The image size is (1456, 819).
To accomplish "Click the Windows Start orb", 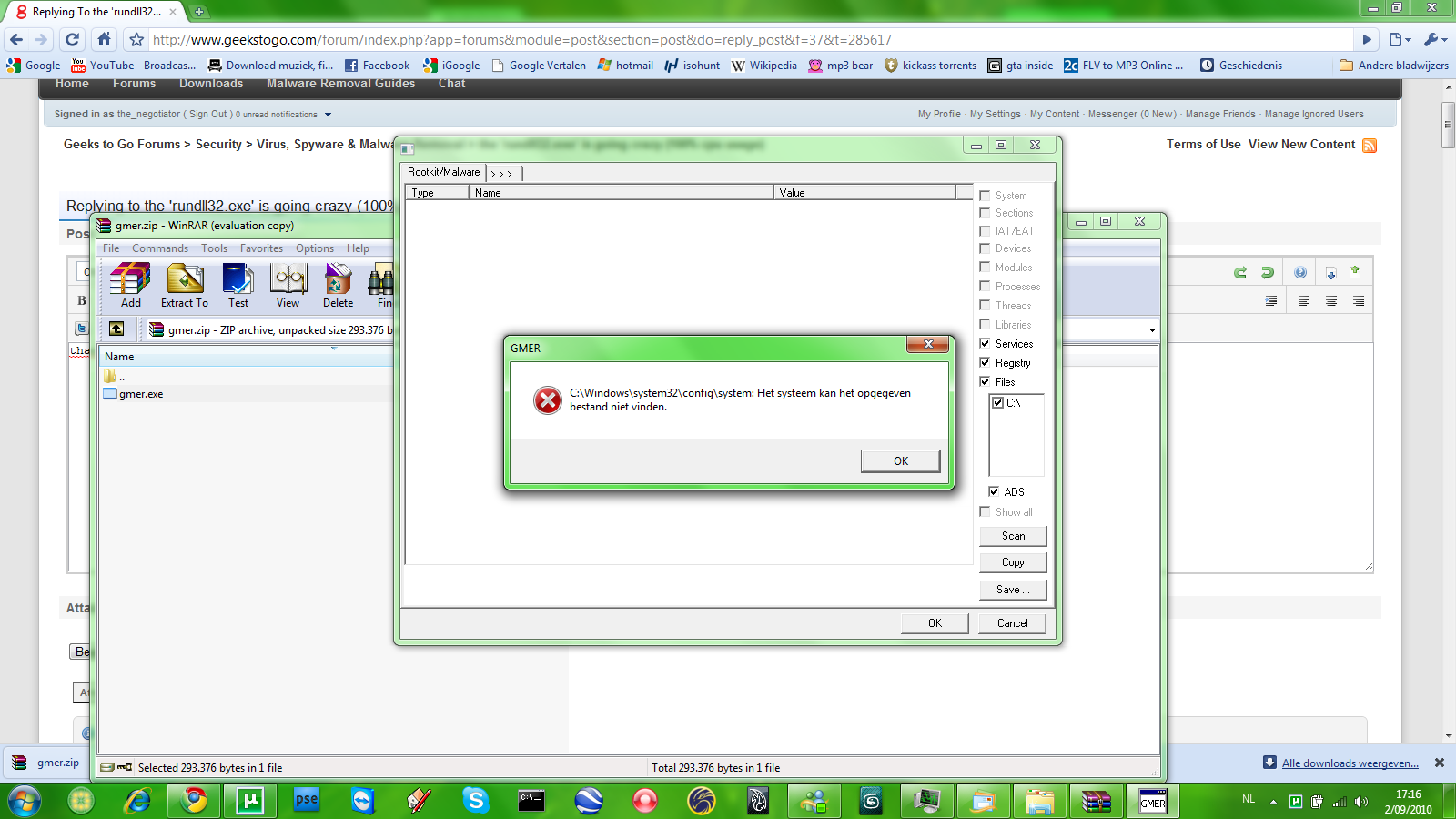I will pos(25,802).
